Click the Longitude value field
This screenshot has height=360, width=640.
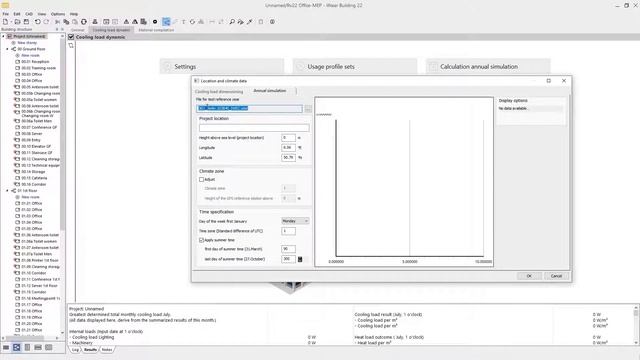(x=288, y=147)
